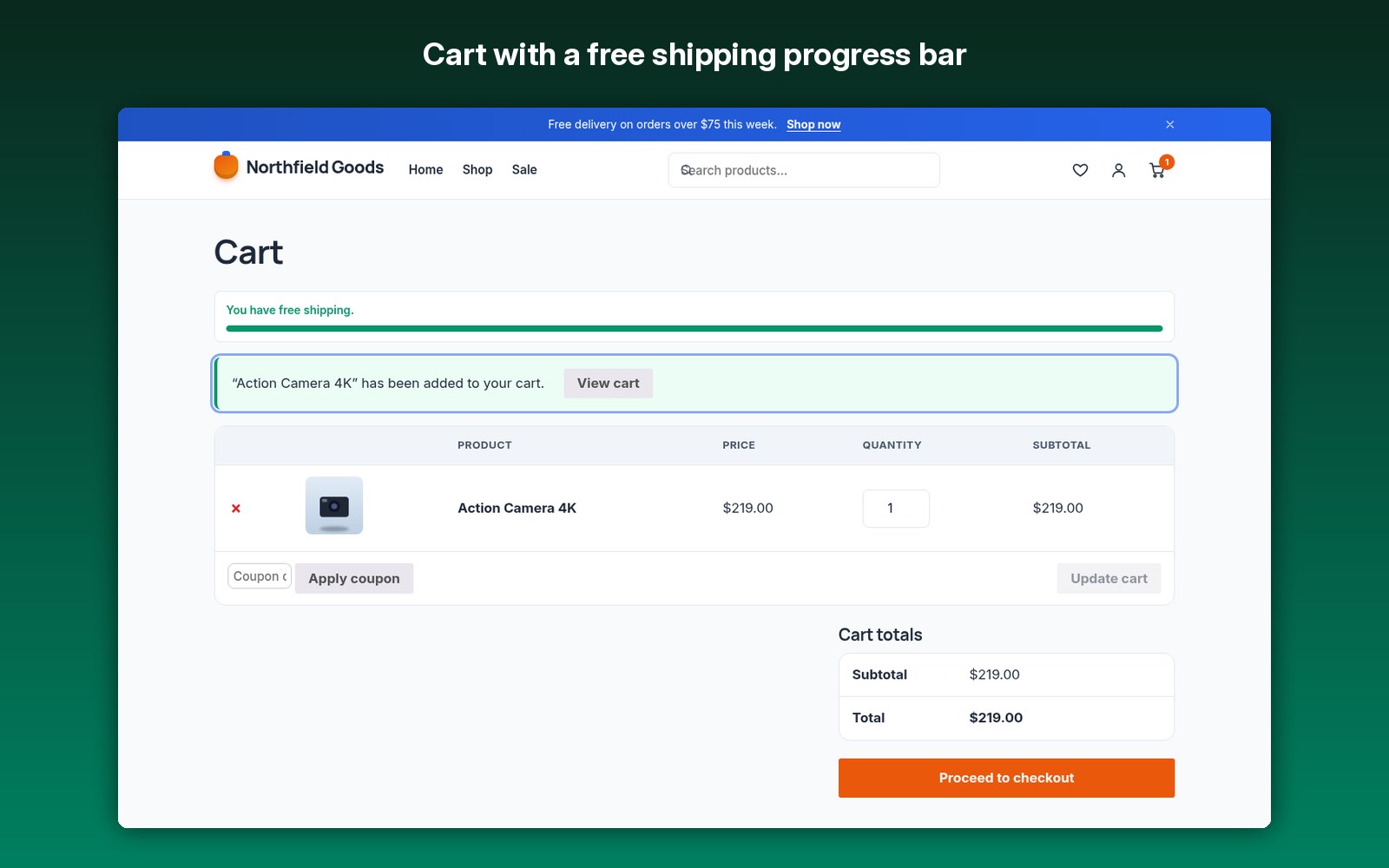Click the SUBTOTAL column header
This screenshot has height=868, width=1389.
[1061, 445]
